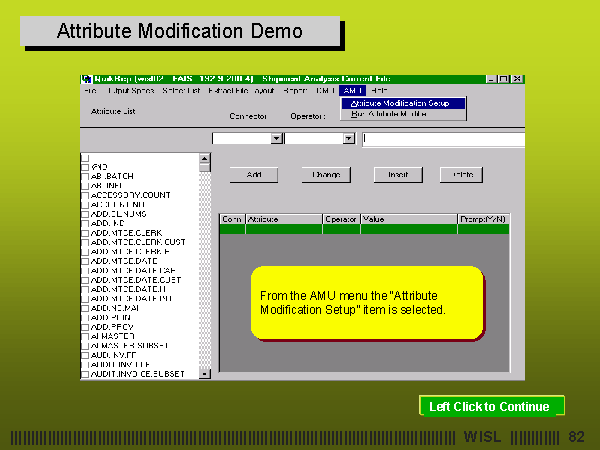Click Left Click to Continue button
The image size is (600, 450).
click(490, 406)
